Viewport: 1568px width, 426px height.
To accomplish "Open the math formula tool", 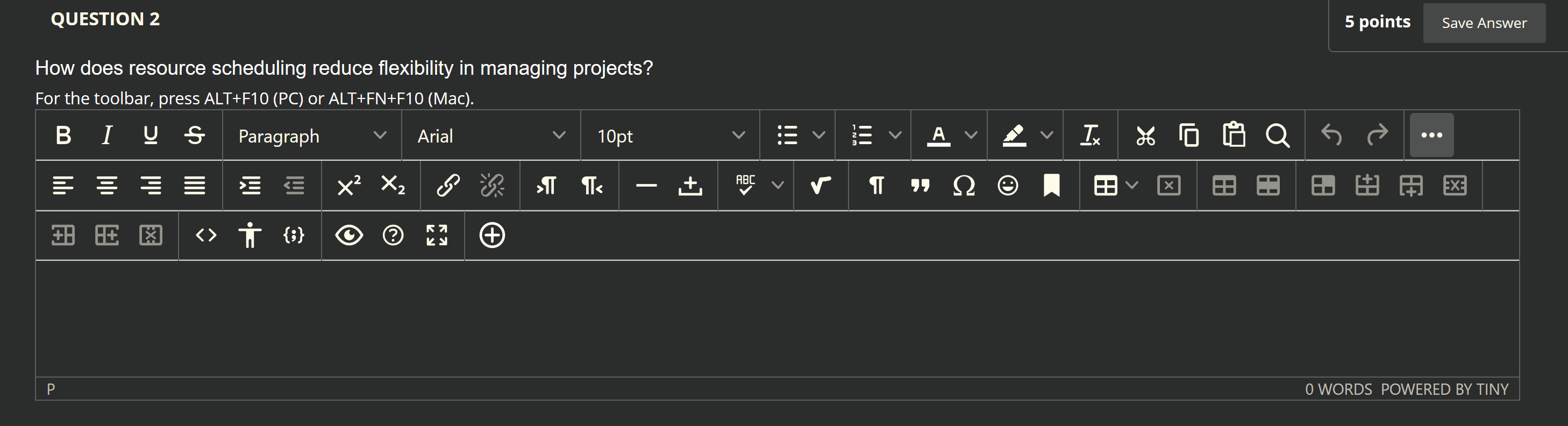I will [x=820, y=186].
